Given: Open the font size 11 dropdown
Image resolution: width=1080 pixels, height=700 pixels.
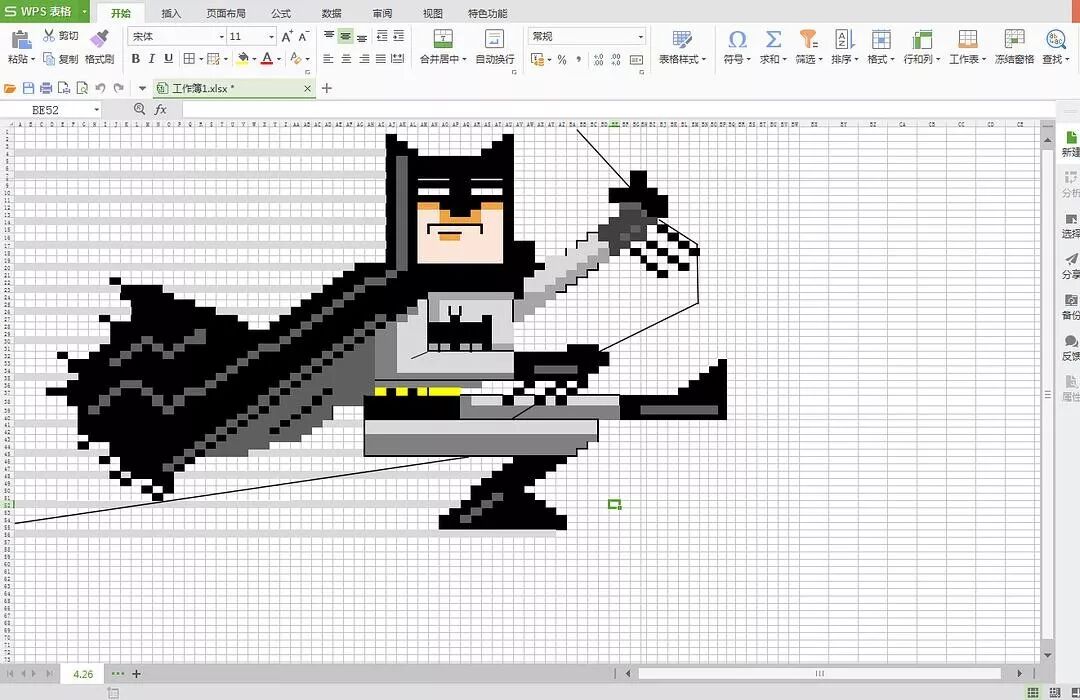Looking at the screenshot, I should click(x=271, y=37).
